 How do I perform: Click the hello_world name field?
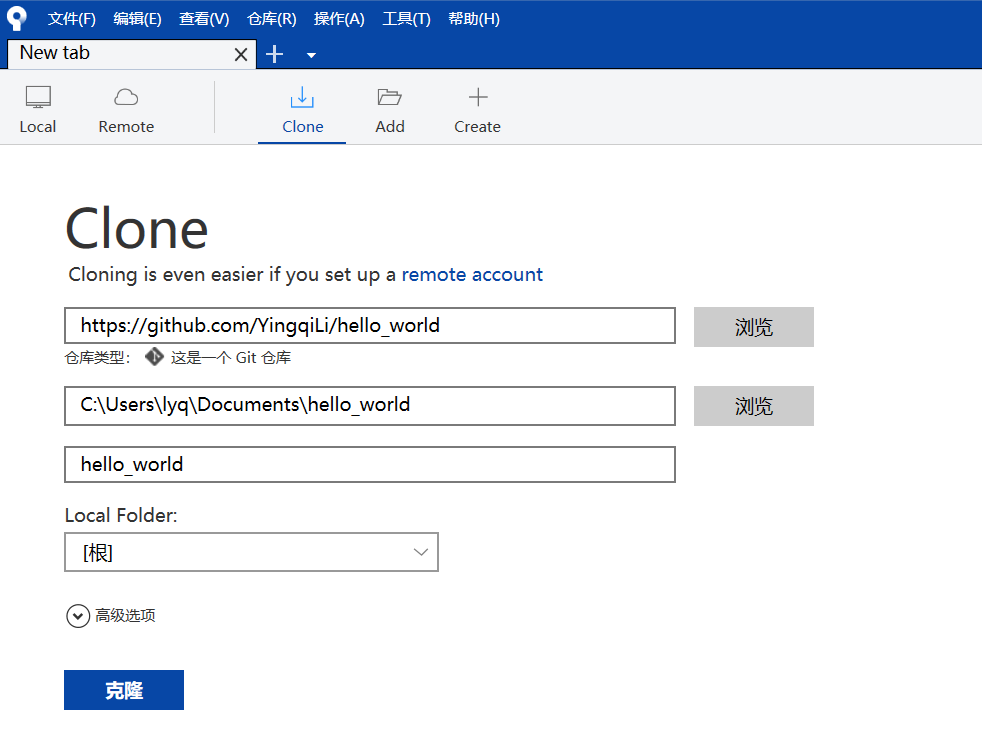pyautogui.click(x=370, y=465)
